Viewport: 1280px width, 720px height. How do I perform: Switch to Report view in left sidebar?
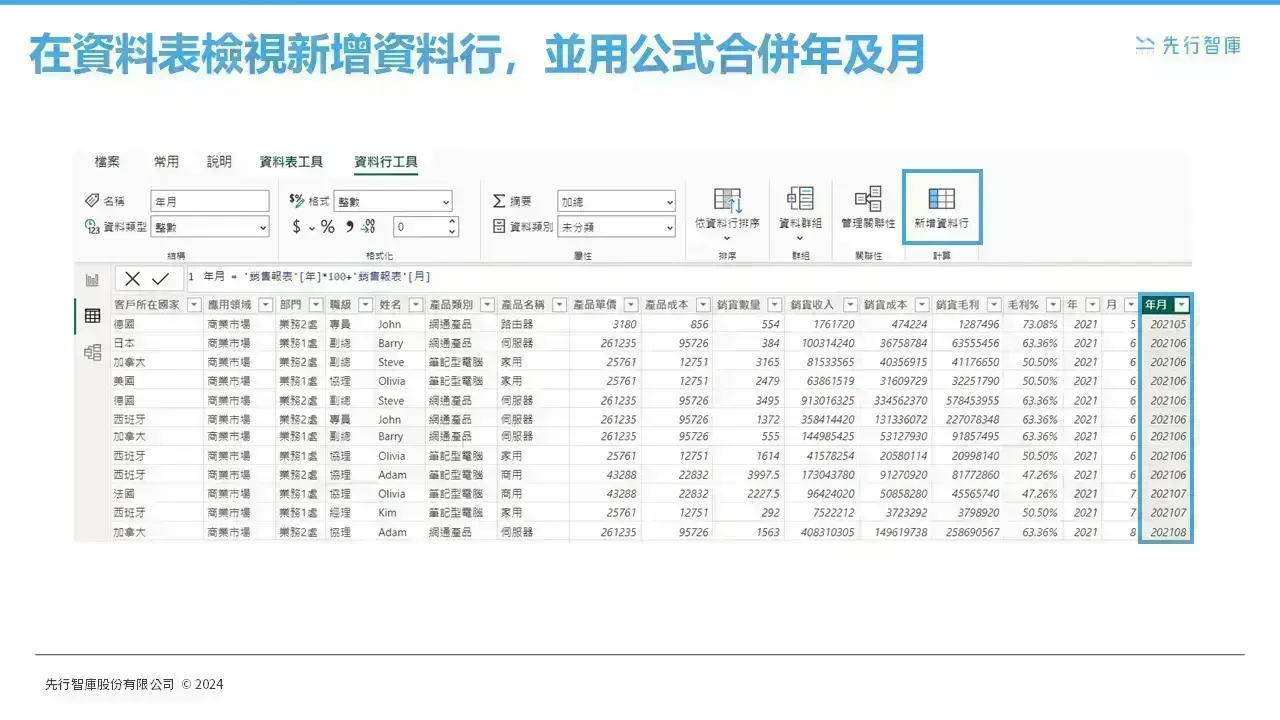click(92, 280)
